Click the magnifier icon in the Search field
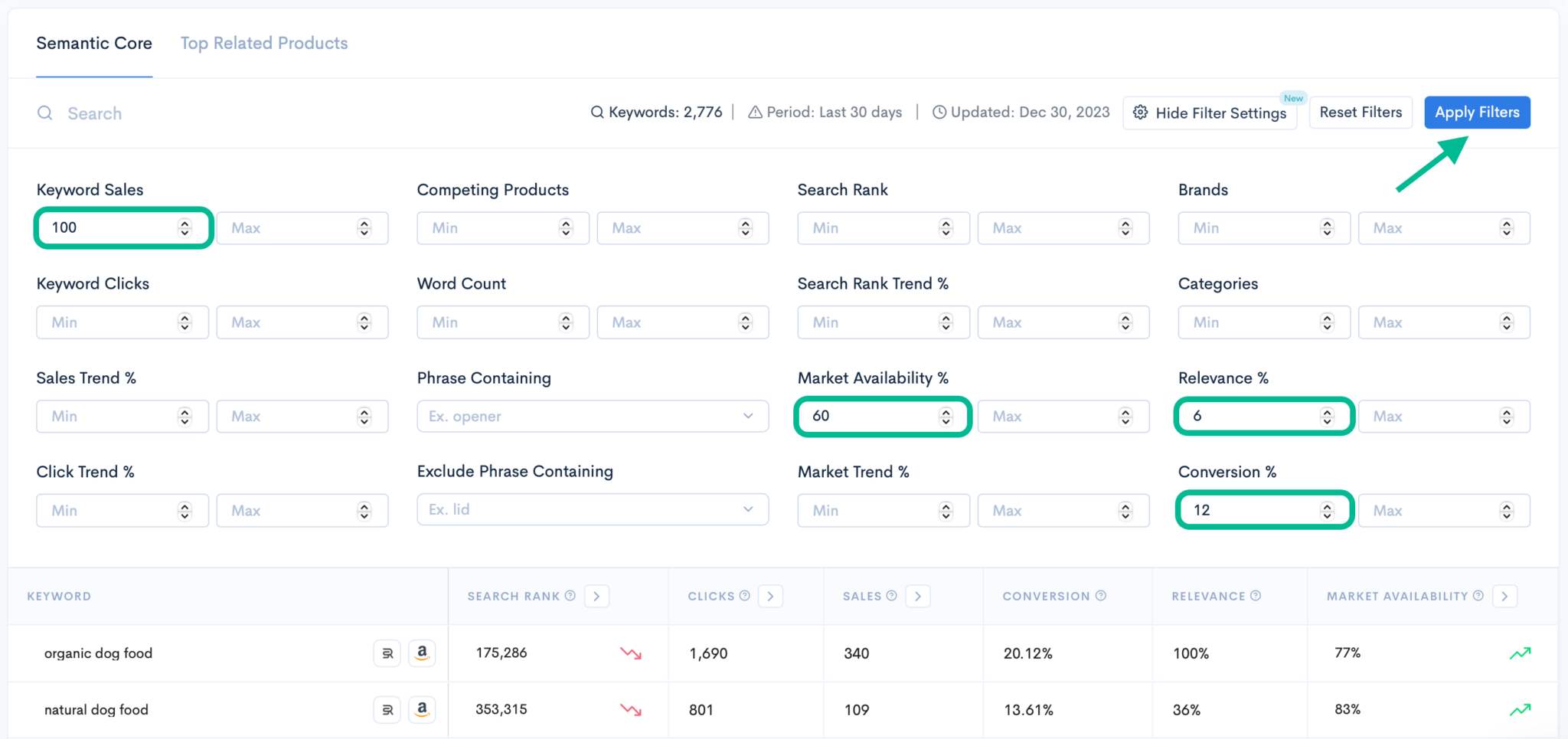The width and height of the screenshot is (1568, 739). pos(44,113)
